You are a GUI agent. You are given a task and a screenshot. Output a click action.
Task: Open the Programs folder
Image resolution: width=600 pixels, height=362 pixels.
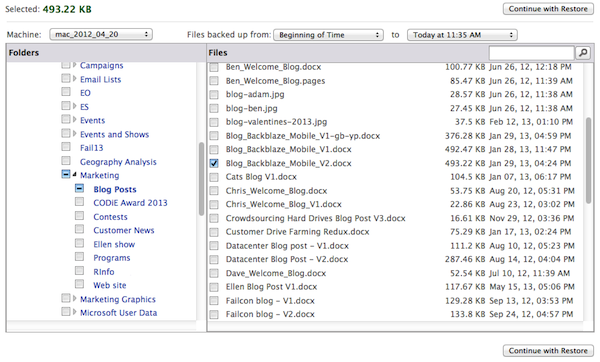(x=112, y=258)
